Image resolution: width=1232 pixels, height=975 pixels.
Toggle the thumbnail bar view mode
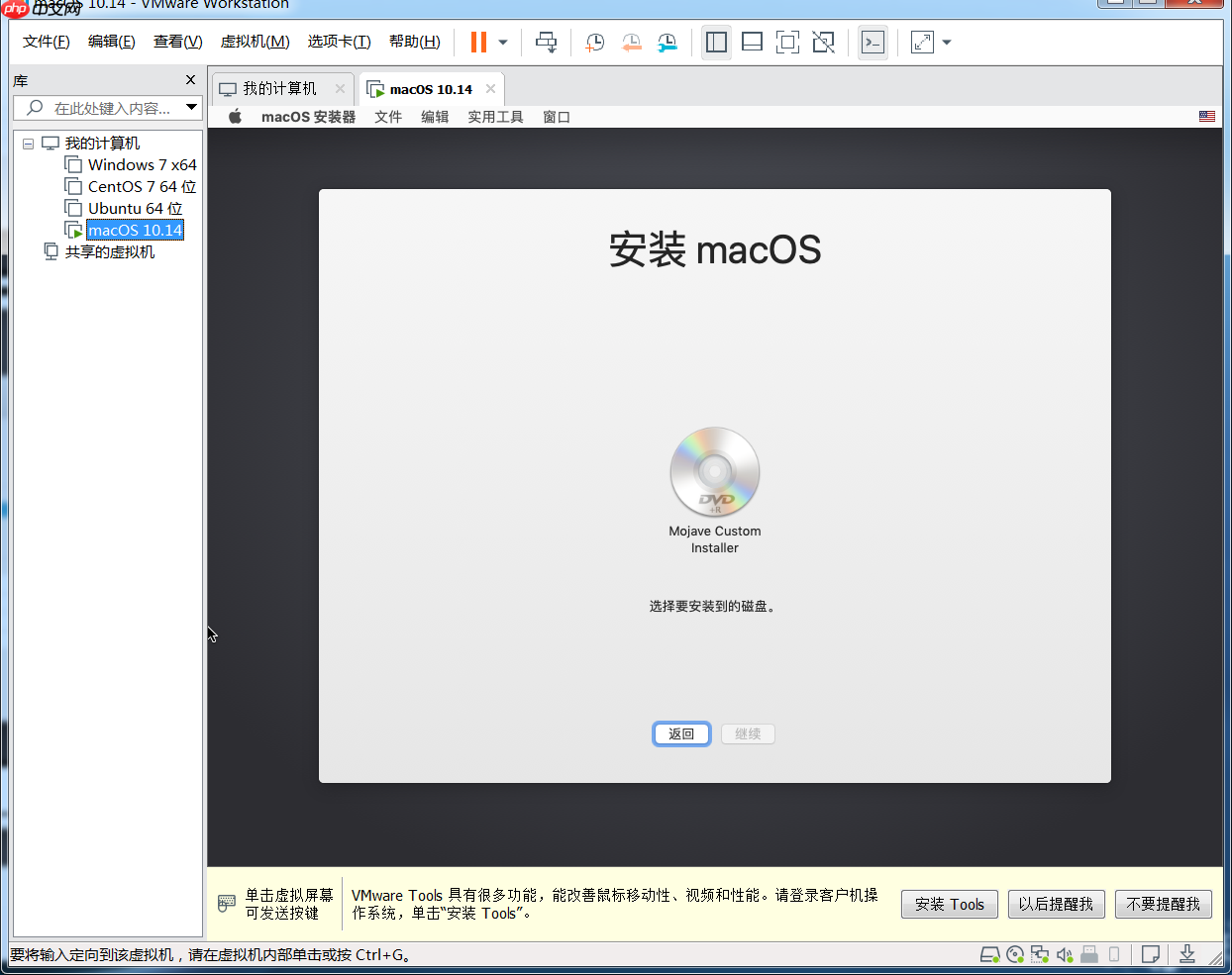click(x=752, y=42)
